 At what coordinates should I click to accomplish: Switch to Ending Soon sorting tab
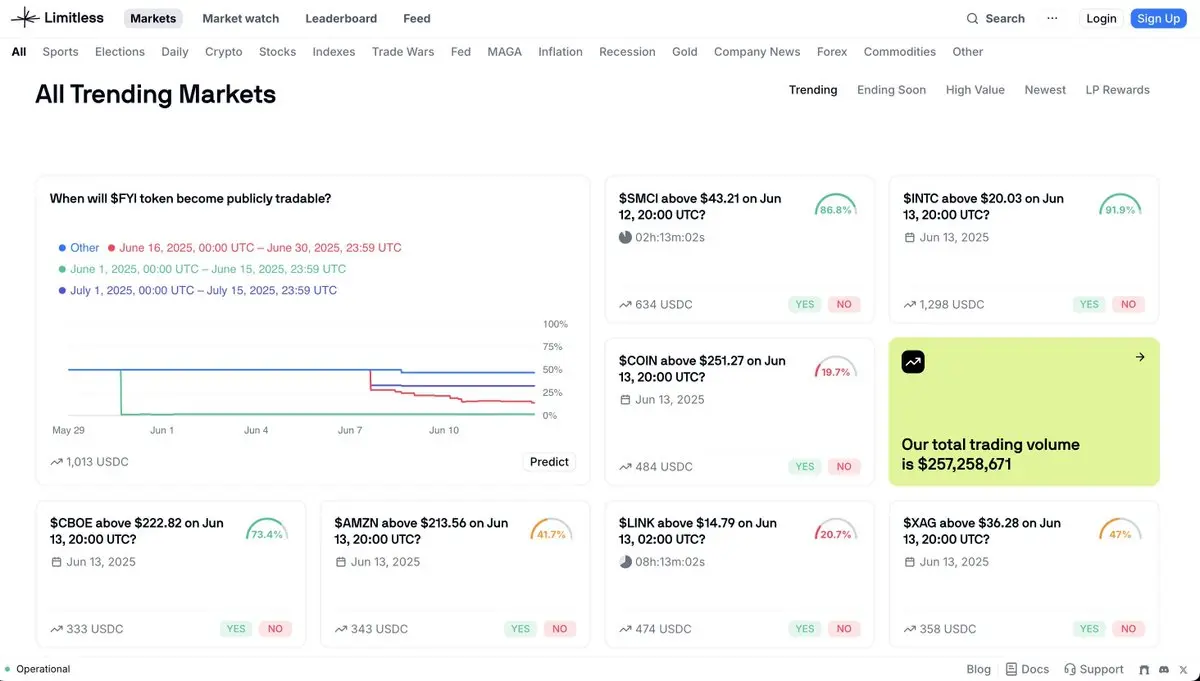coord(891,90)
